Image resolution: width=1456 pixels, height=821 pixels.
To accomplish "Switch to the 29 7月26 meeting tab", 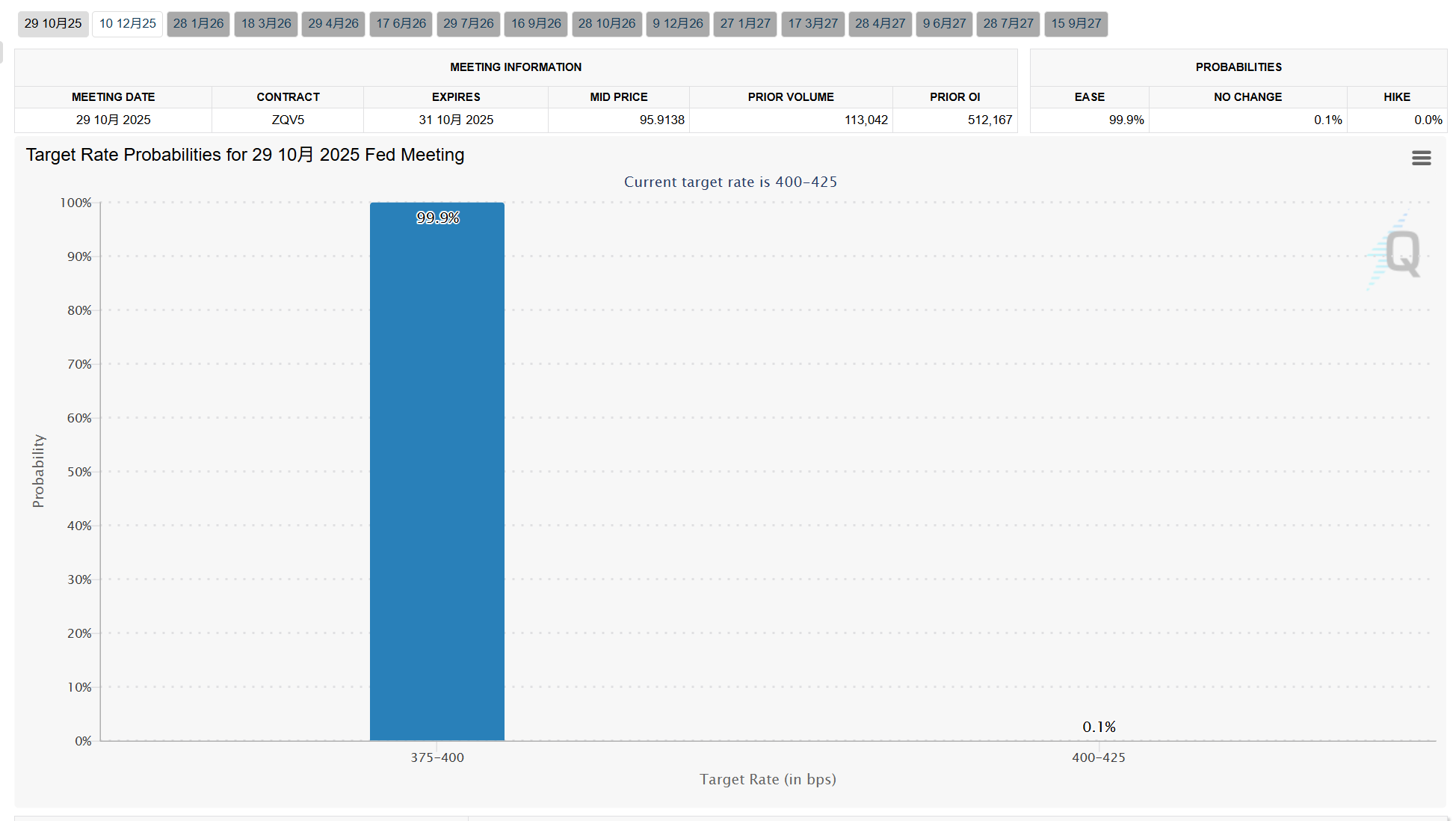I will coord(469,23).
